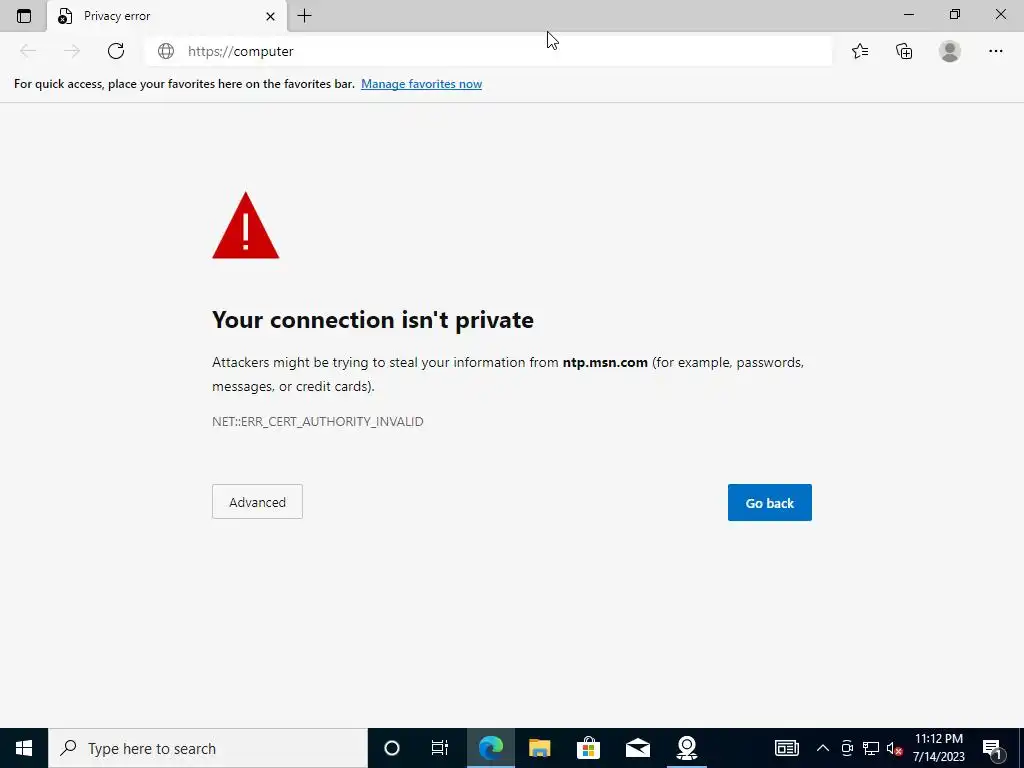This screenshot has height=768, width=1024.
Task: Open File Explorer from taskbar
Action: (x=539, y=748)
